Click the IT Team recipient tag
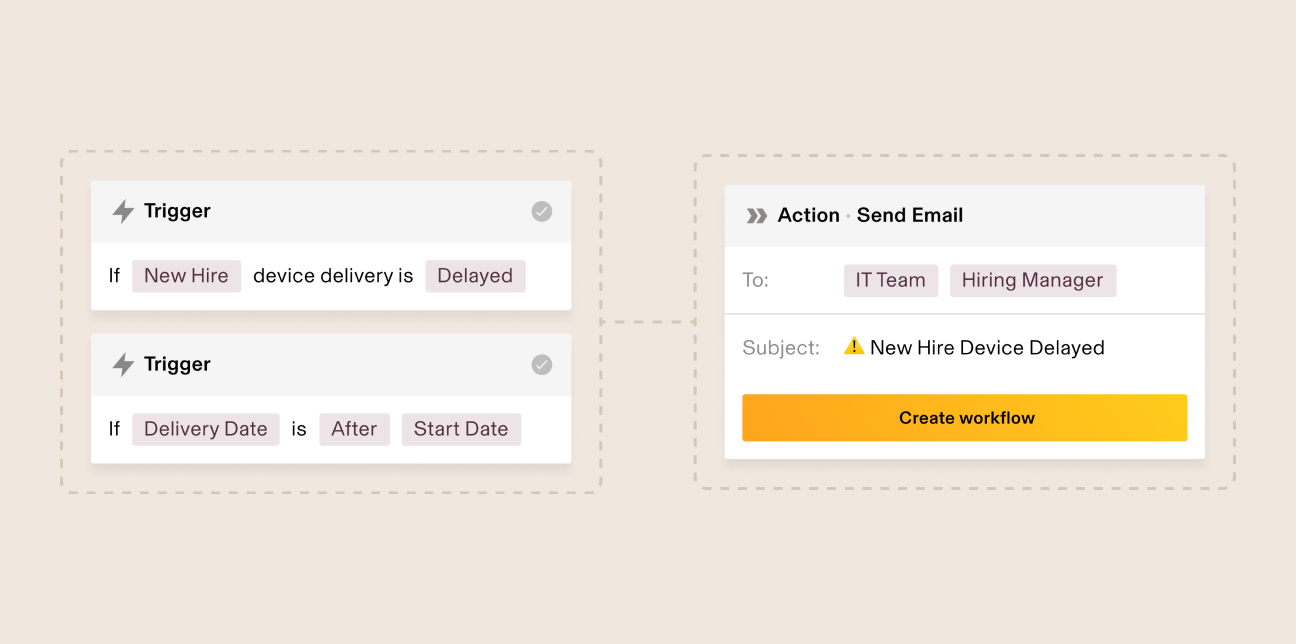The image size is (1296, 644). pos(890,281)
